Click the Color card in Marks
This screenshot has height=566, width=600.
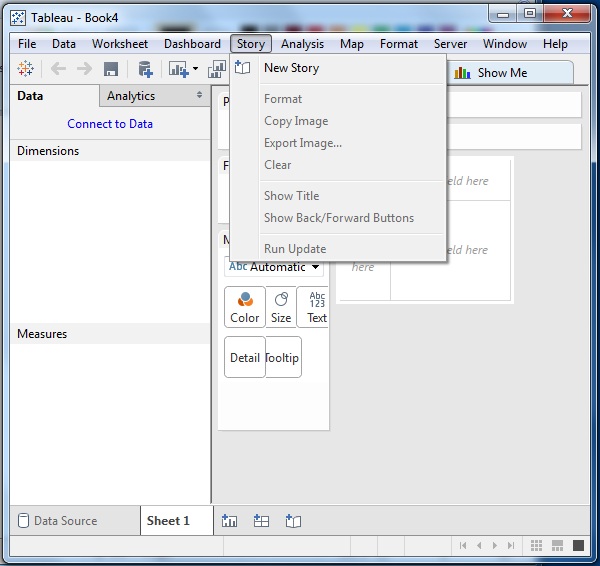pyautogui.click(x=245, y=307)
